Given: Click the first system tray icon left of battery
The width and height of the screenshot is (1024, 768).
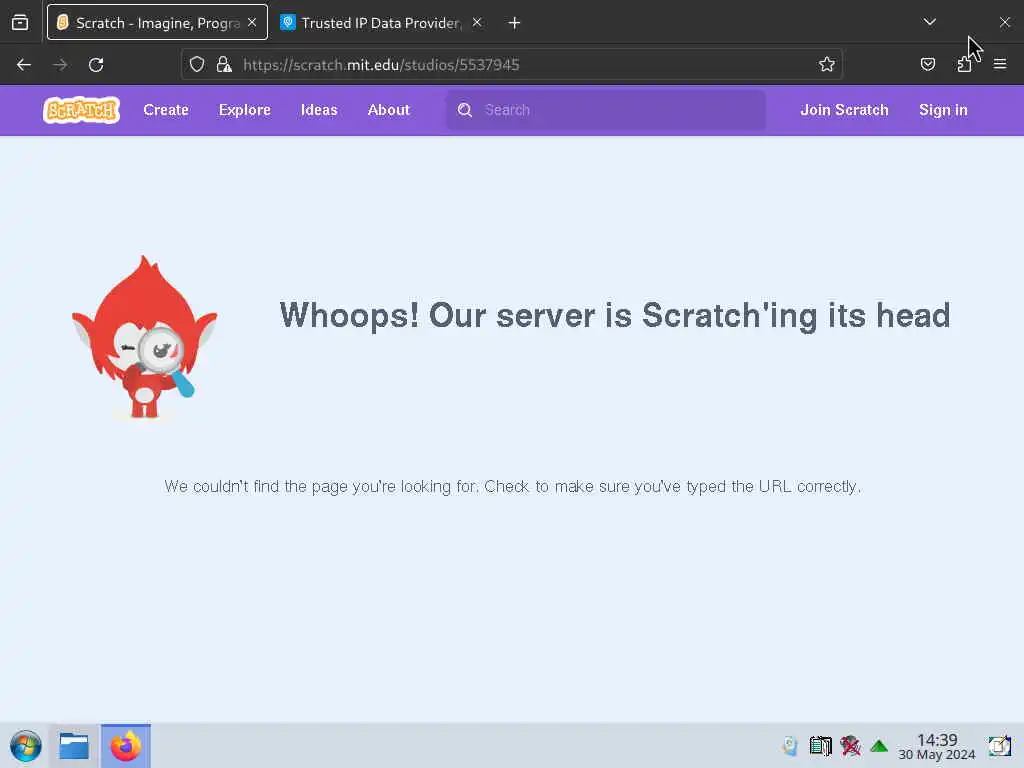Looking at the screenshot, I should coord(790,745).
